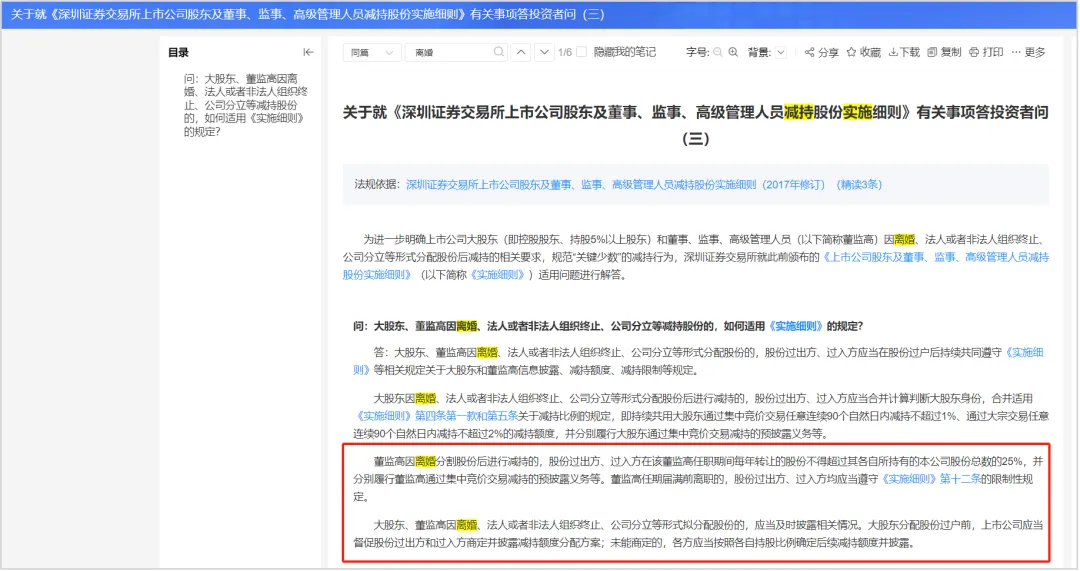Open the 更多 more options menu
The width and height of the screenshot is (1080, 571).
(x=1028, y=52)
